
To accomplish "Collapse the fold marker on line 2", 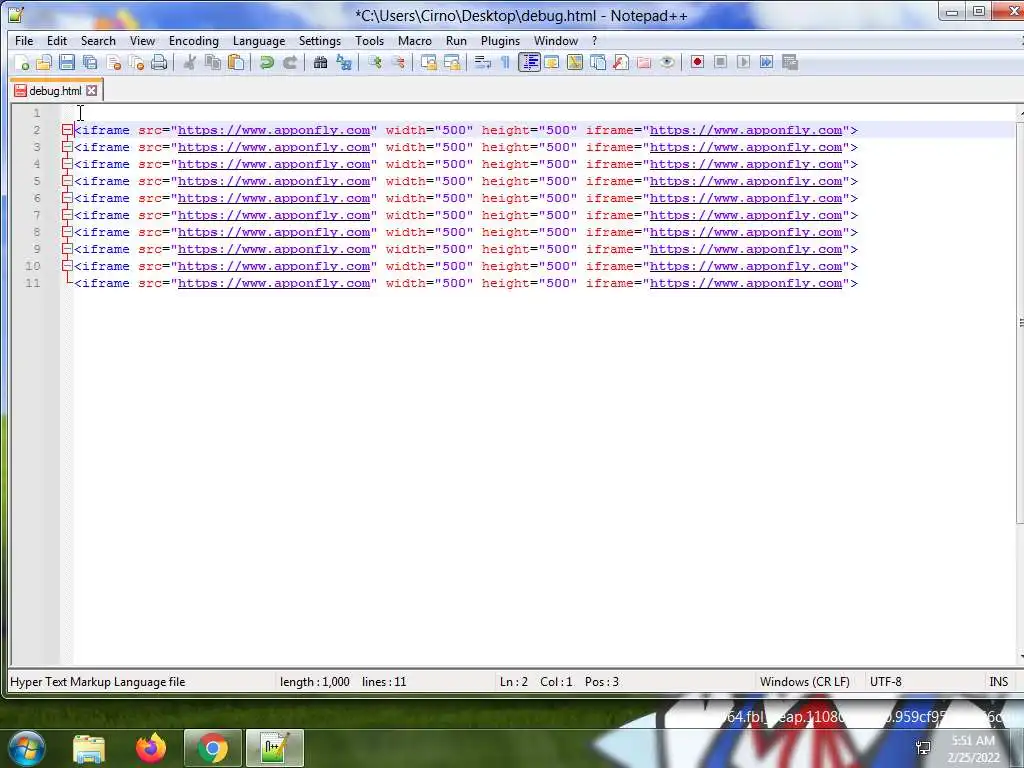I will point(67,131).
